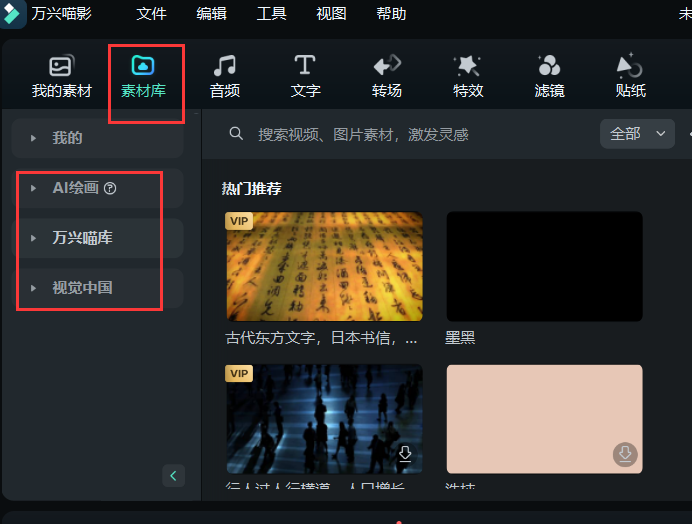
Task: Click the 墨黑 clip title
Action: pos(460,338)
